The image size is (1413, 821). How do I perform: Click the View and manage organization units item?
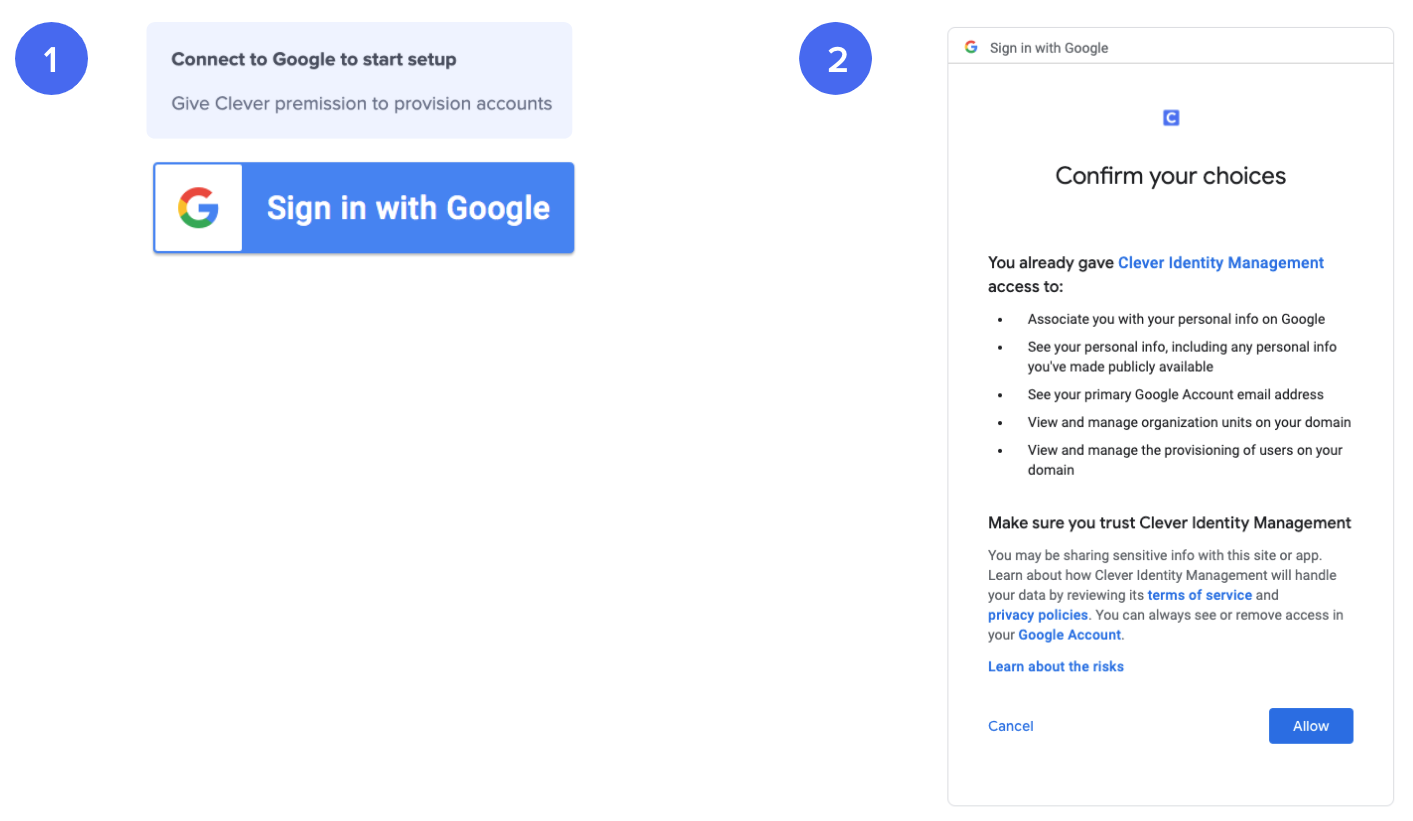click(1189, 422)
